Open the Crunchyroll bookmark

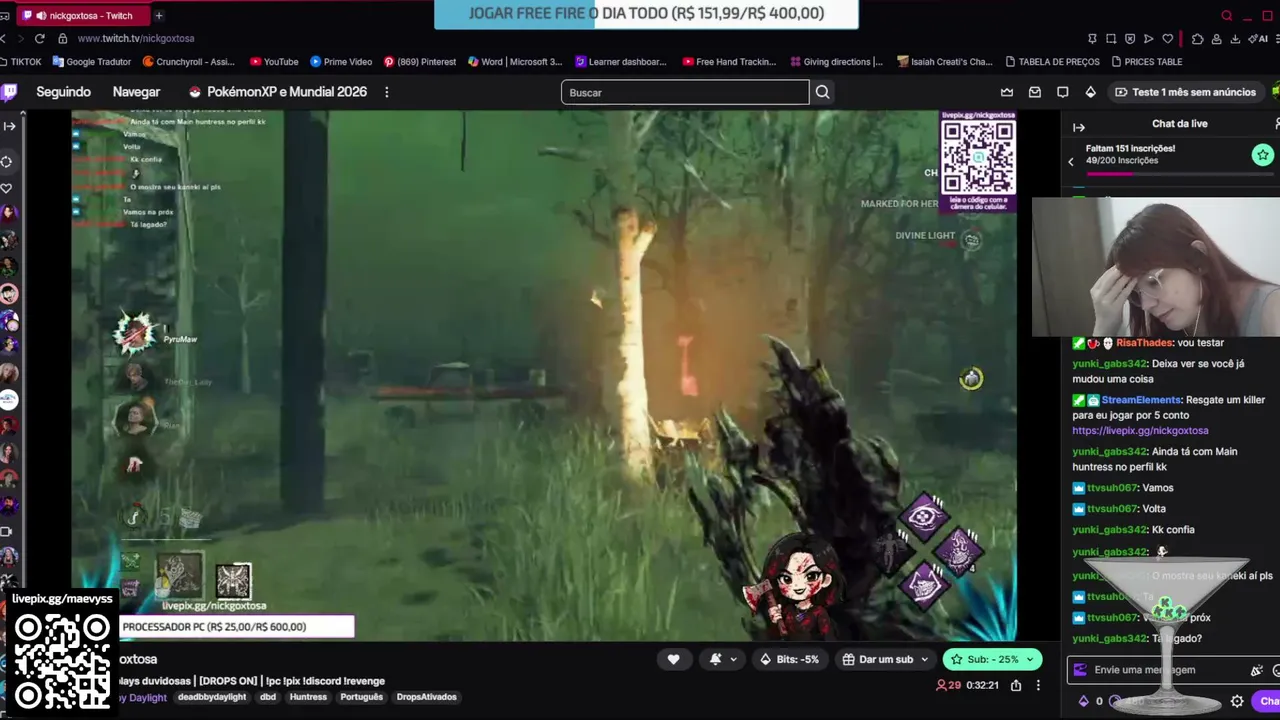pos(189,61)
